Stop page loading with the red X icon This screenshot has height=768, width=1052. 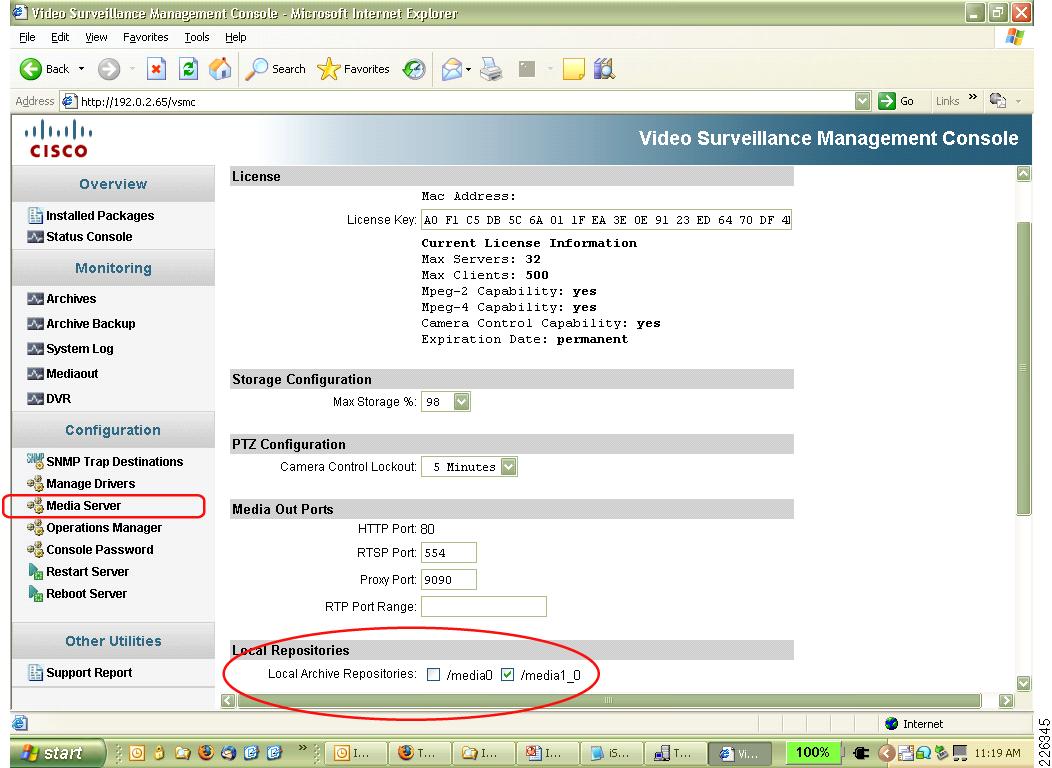pyautogui.click(x=156, y=69)
